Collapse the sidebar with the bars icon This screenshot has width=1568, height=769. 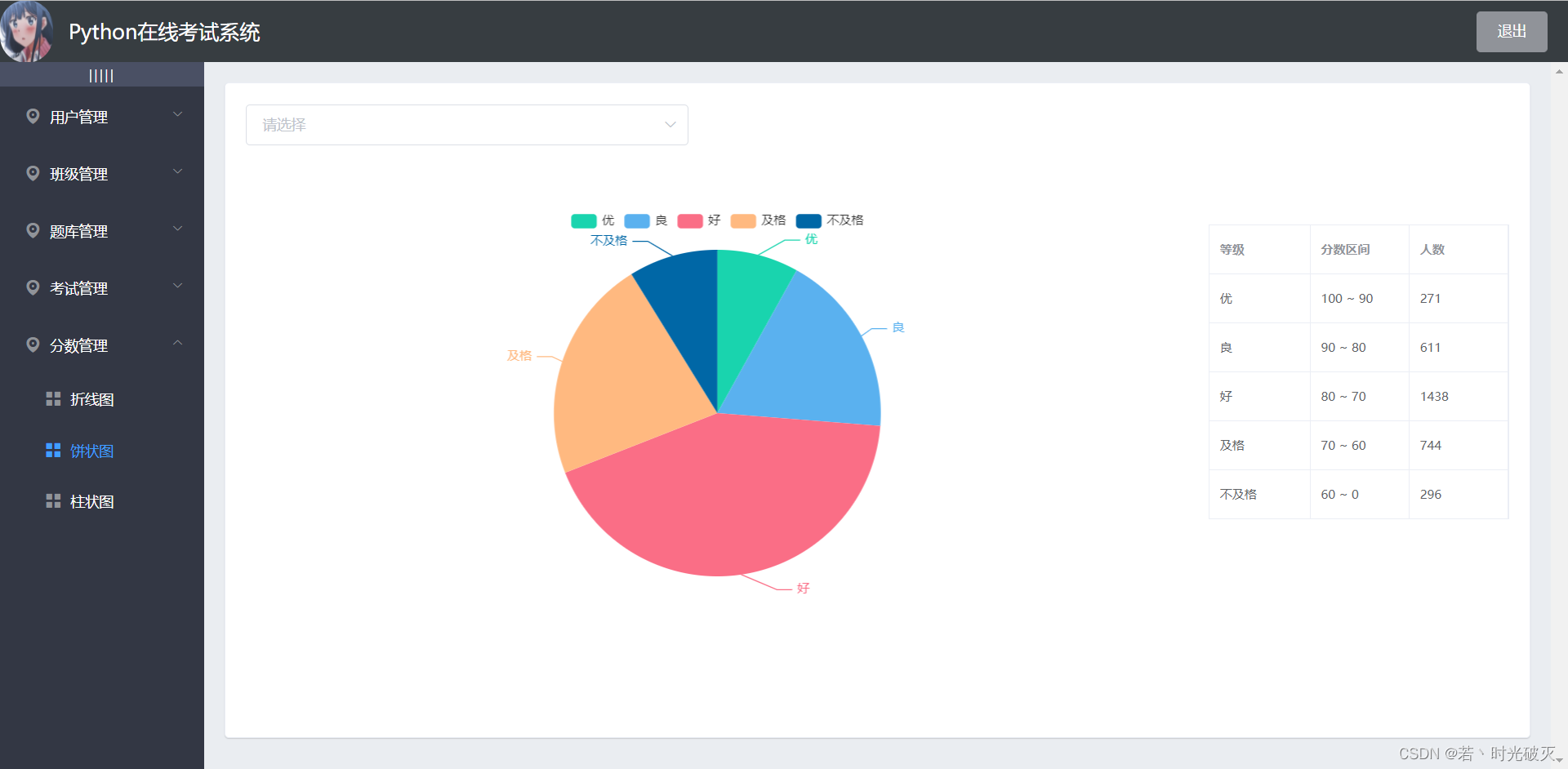click(x=101, y=76)
